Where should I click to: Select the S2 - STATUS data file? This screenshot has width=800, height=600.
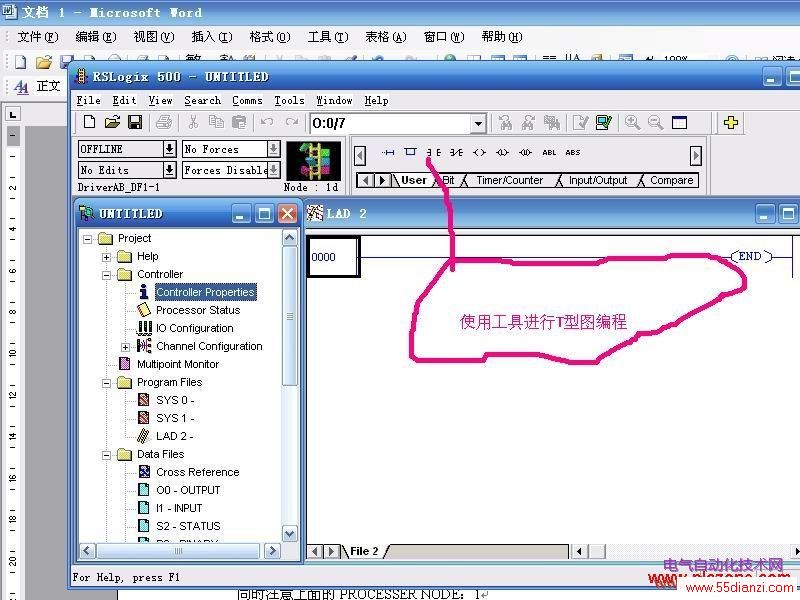(x=188, y=526)
